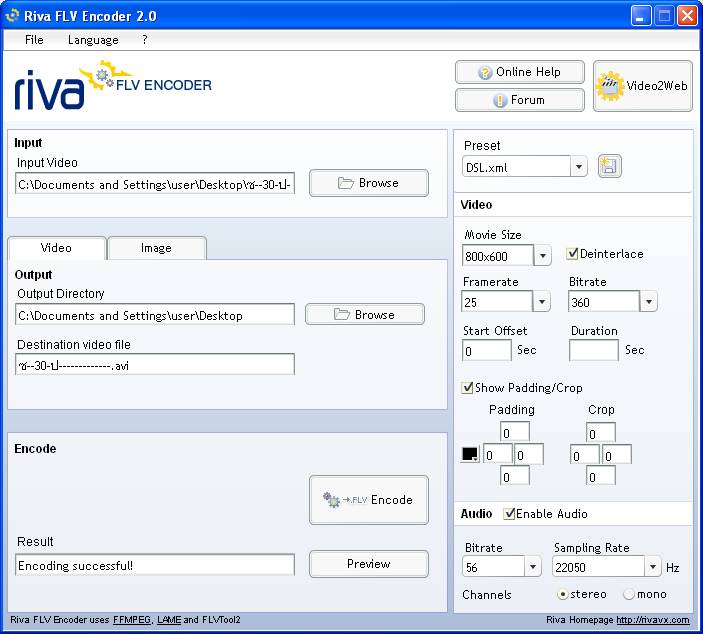Click the Destination video file field
This screenshot has height=634, width=703.
pos(155,364)
